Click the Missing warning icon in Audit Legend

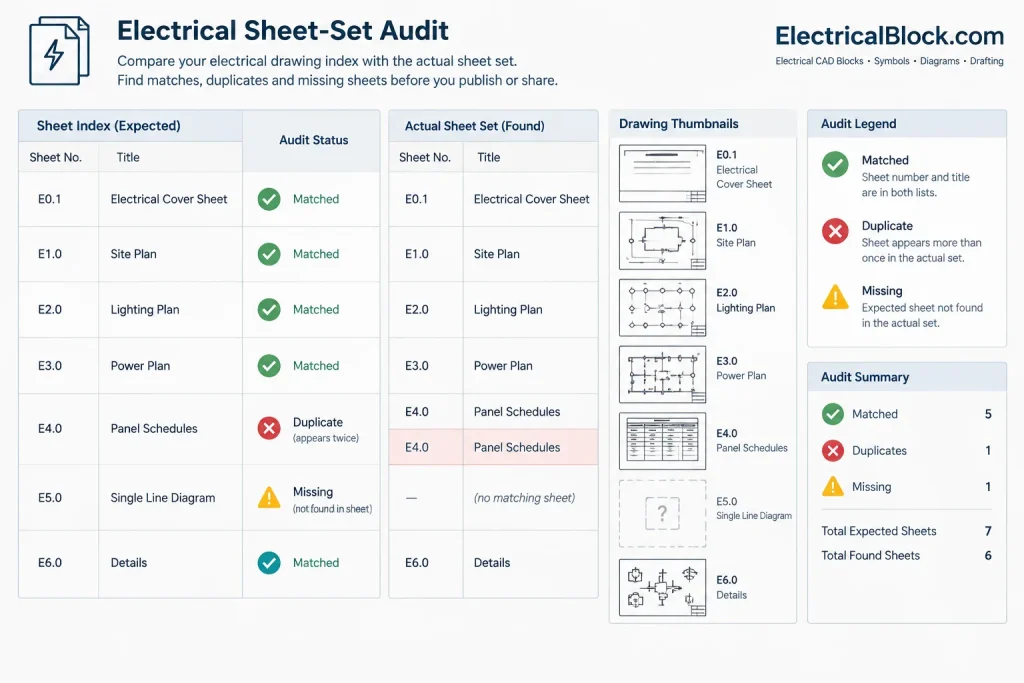coord(835,297)
